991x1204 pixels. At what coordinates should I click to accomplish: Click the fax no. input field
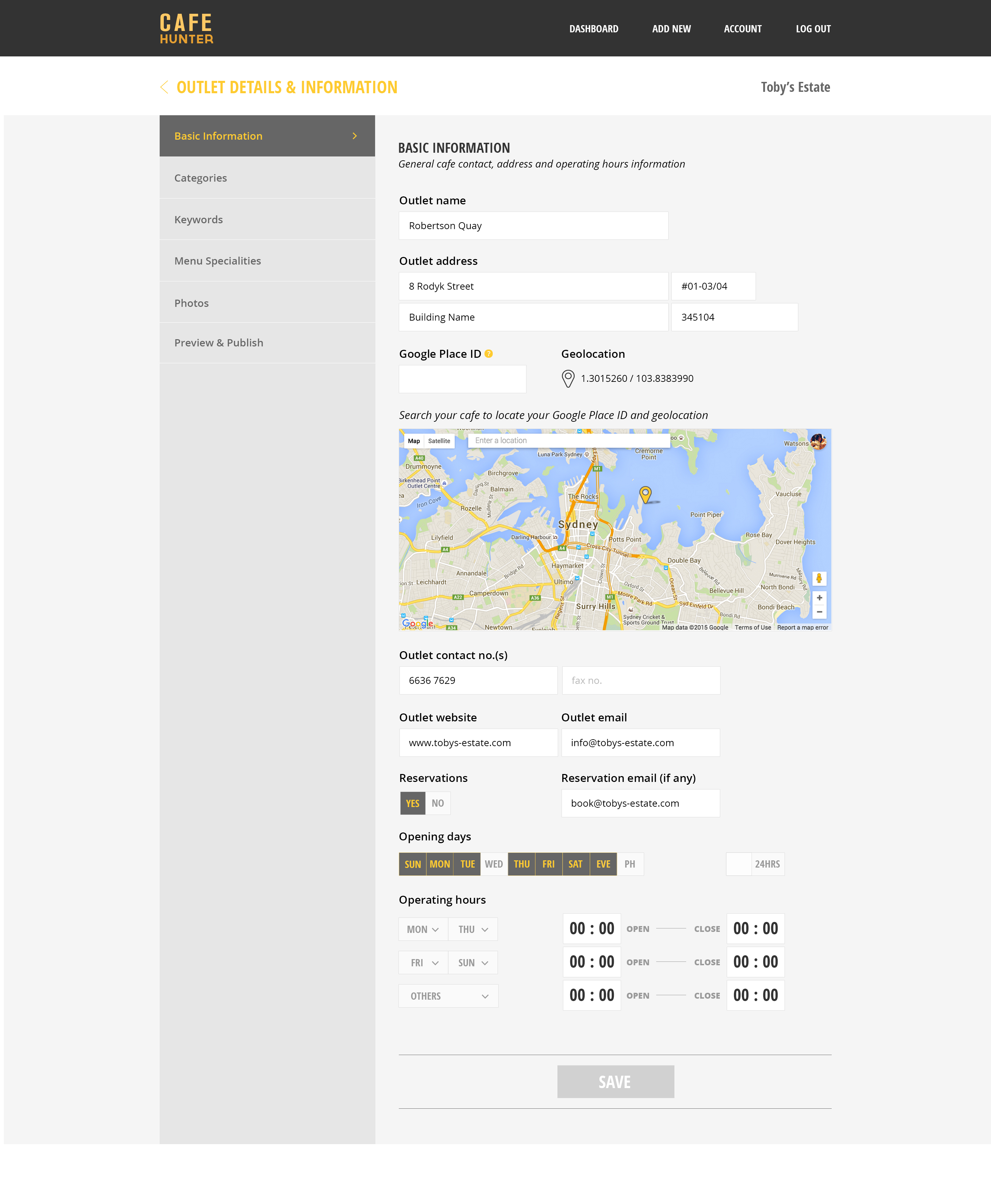click(x=640, y=680)
